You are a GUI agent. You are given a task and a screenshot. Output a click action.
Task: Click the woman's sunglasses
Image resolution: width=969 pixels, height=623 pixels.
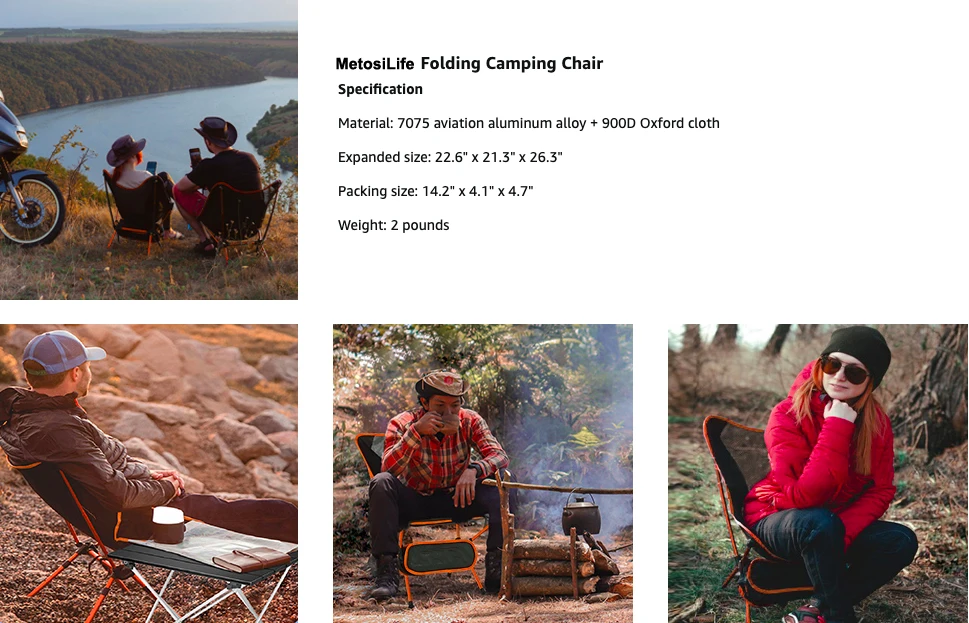844,370
